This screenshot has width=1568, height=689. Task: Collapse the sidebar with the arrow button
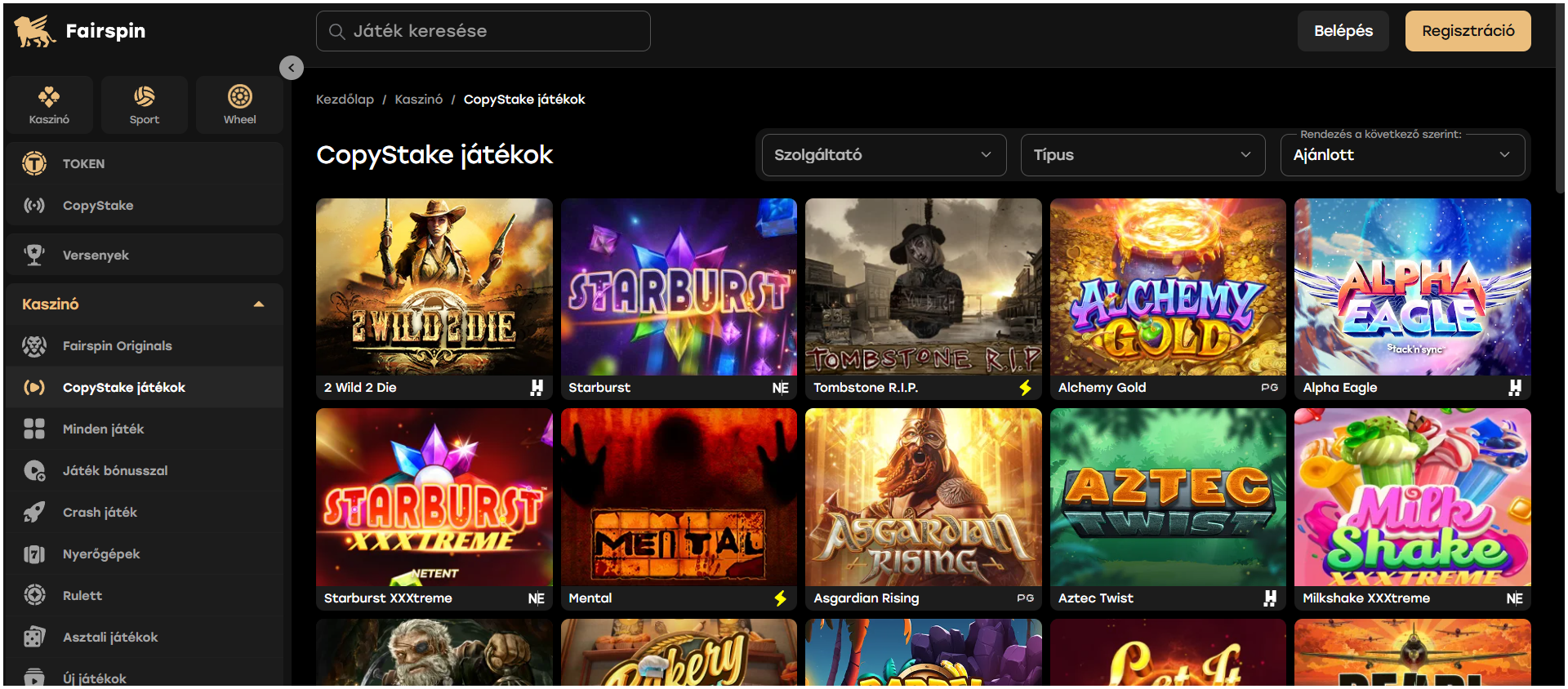point(292,68)
